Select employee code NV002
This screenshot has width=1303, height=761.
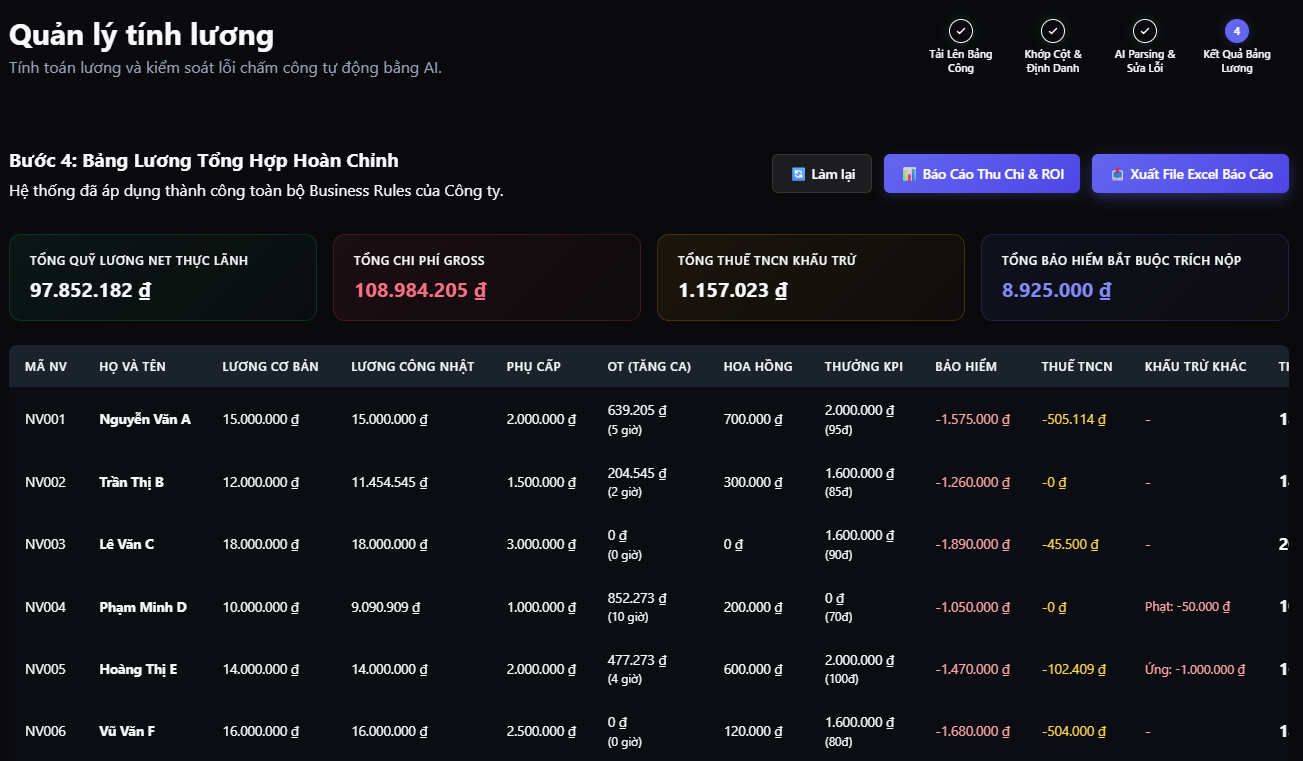(45, 482)
